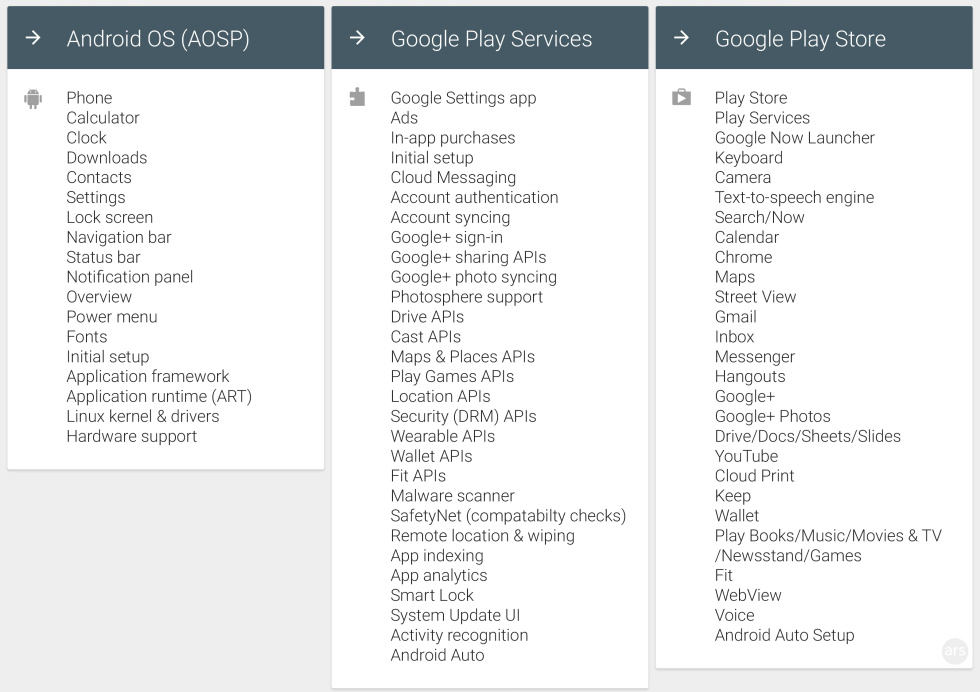Click Drive/Docs/Sheets/Slides in the list

coord(807,436)
